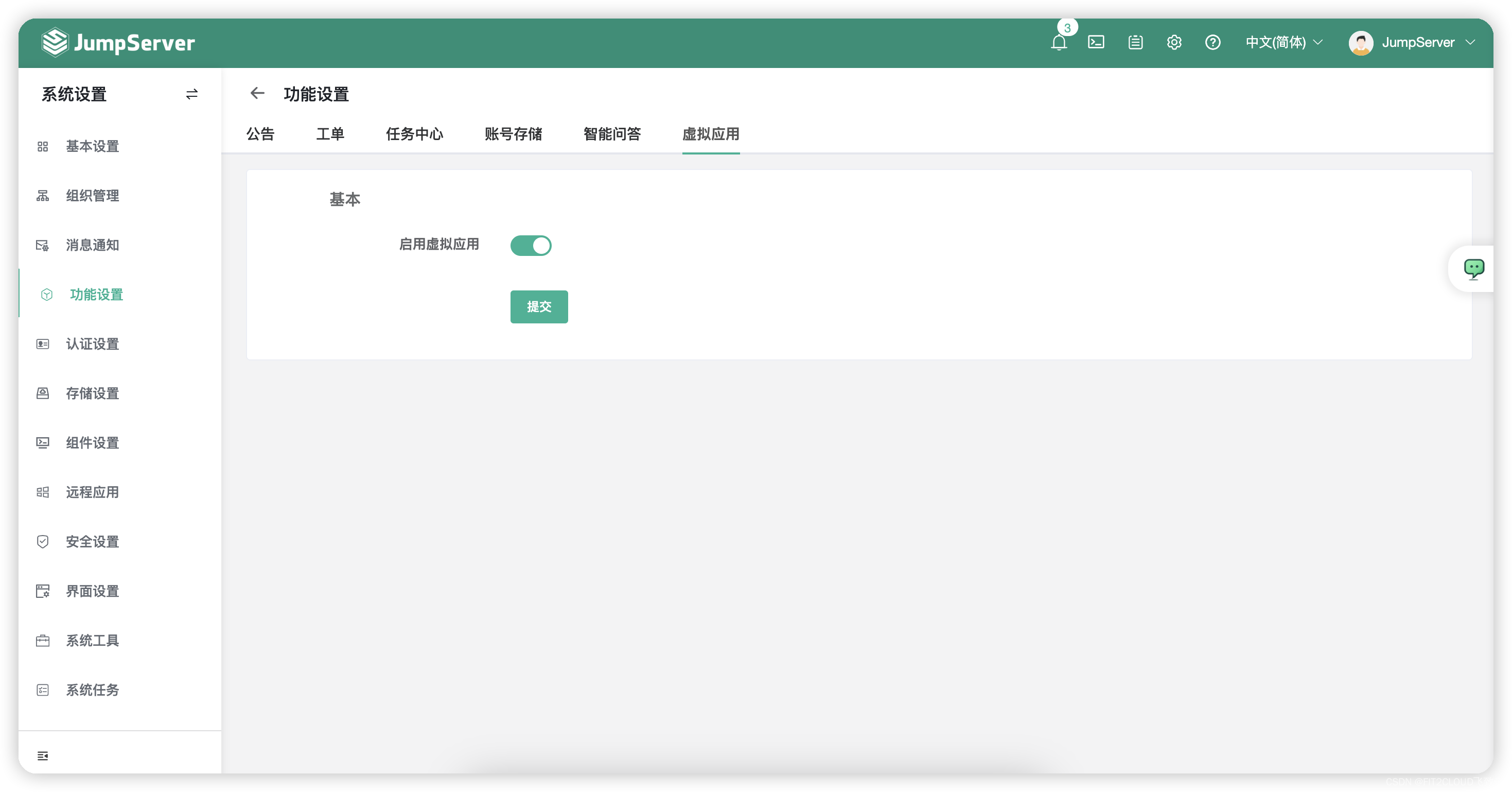Click the 提交 button

(x=539, y=306)
